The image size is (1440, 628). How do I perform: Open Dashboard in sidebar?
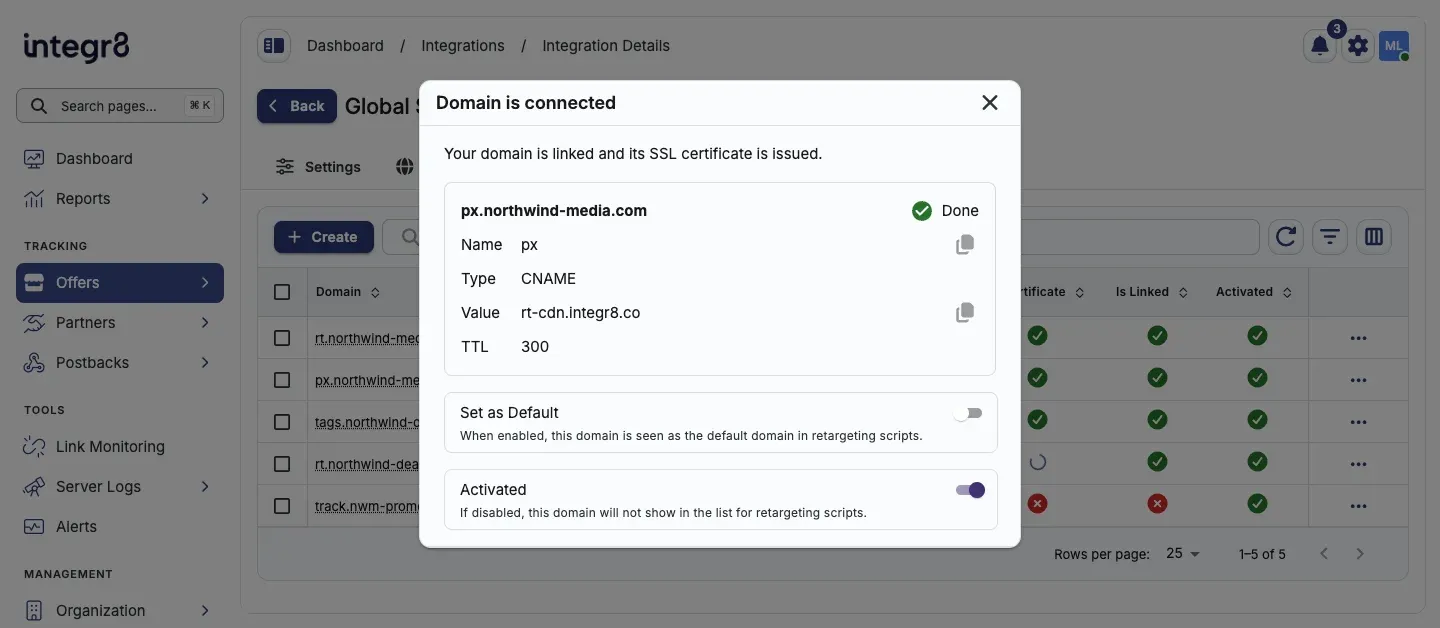coord(120,159)
